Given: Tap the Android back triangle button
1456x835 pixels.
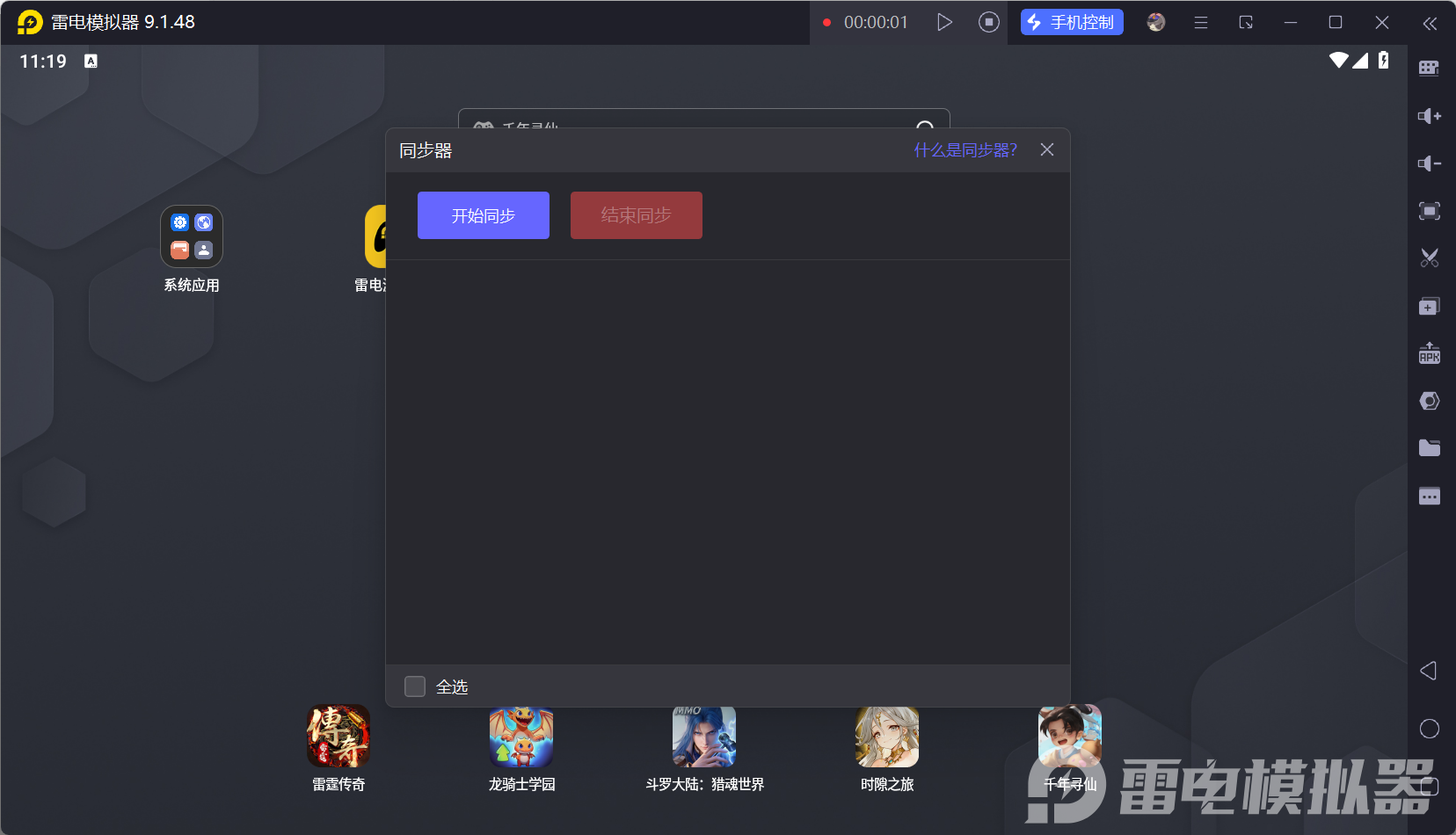Looking at the screenshot, I should tap(1429, 671).
